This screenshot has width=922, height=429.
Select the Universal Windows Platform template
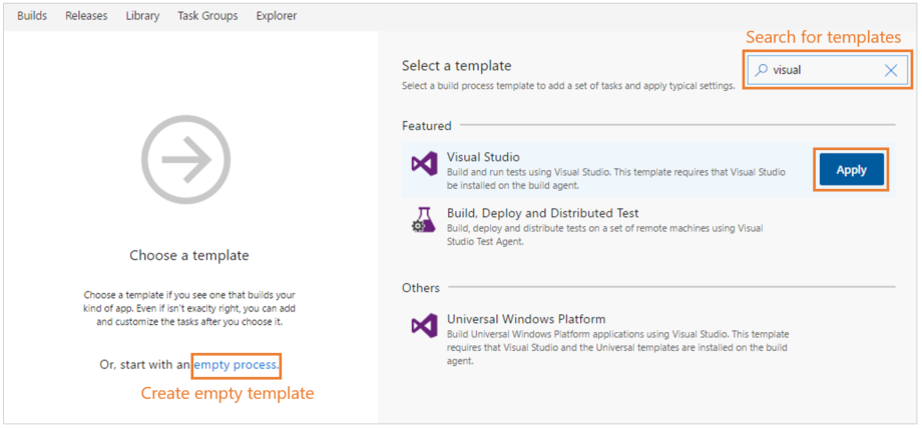pos(526,319)
